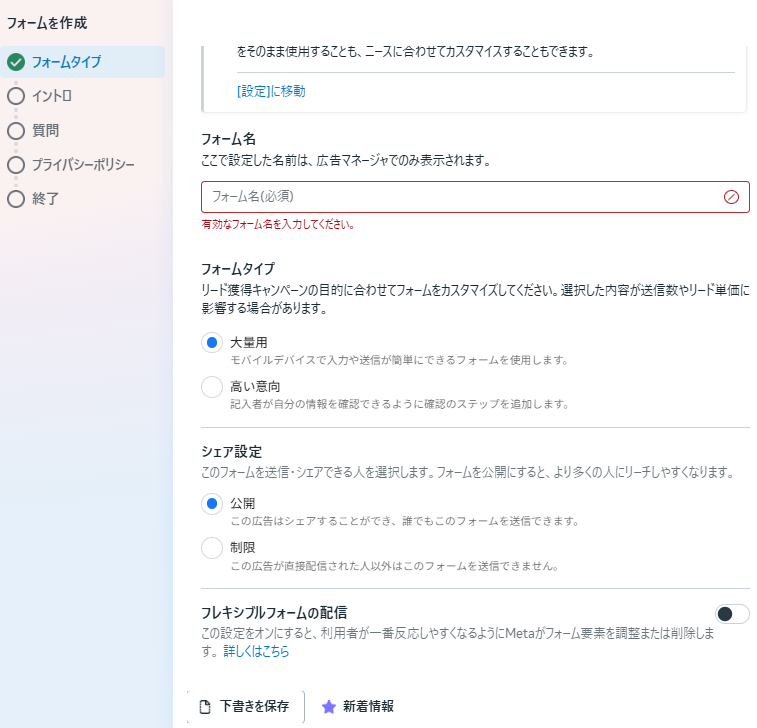757x728 pixels.
Task: Open the フォームタイプ step in sidebar
Action: tap(66, 62)
